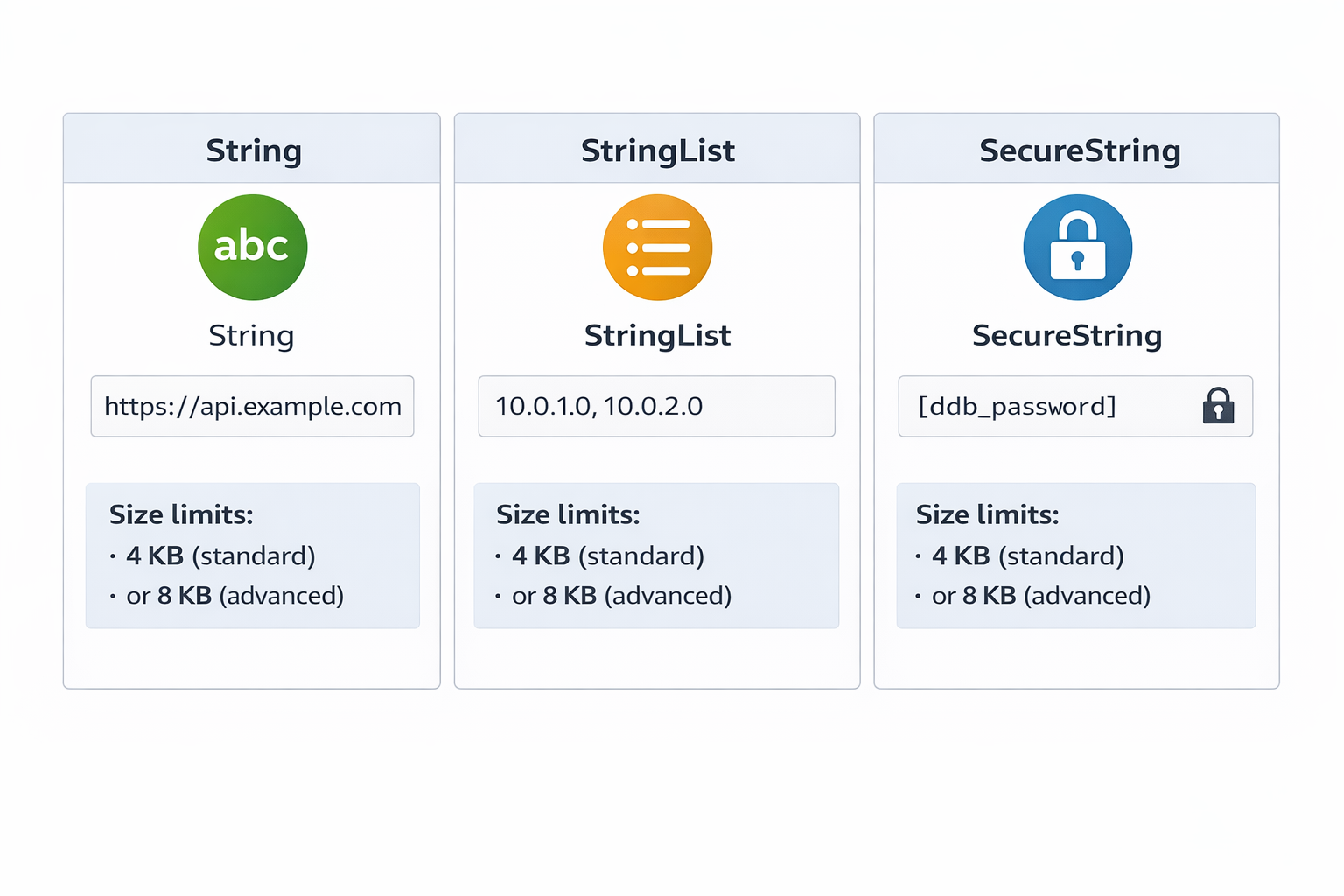Click the orange StringList bullet-list icon

click(657, 247)
